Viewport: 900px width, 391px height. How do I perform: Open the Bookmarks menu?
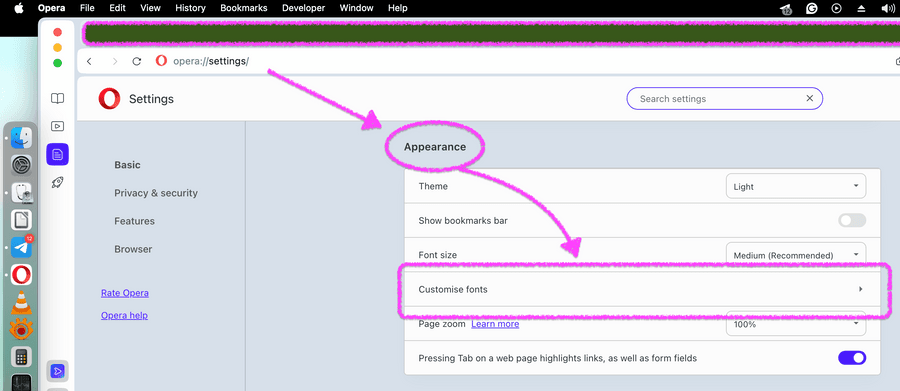coord(244,8)
